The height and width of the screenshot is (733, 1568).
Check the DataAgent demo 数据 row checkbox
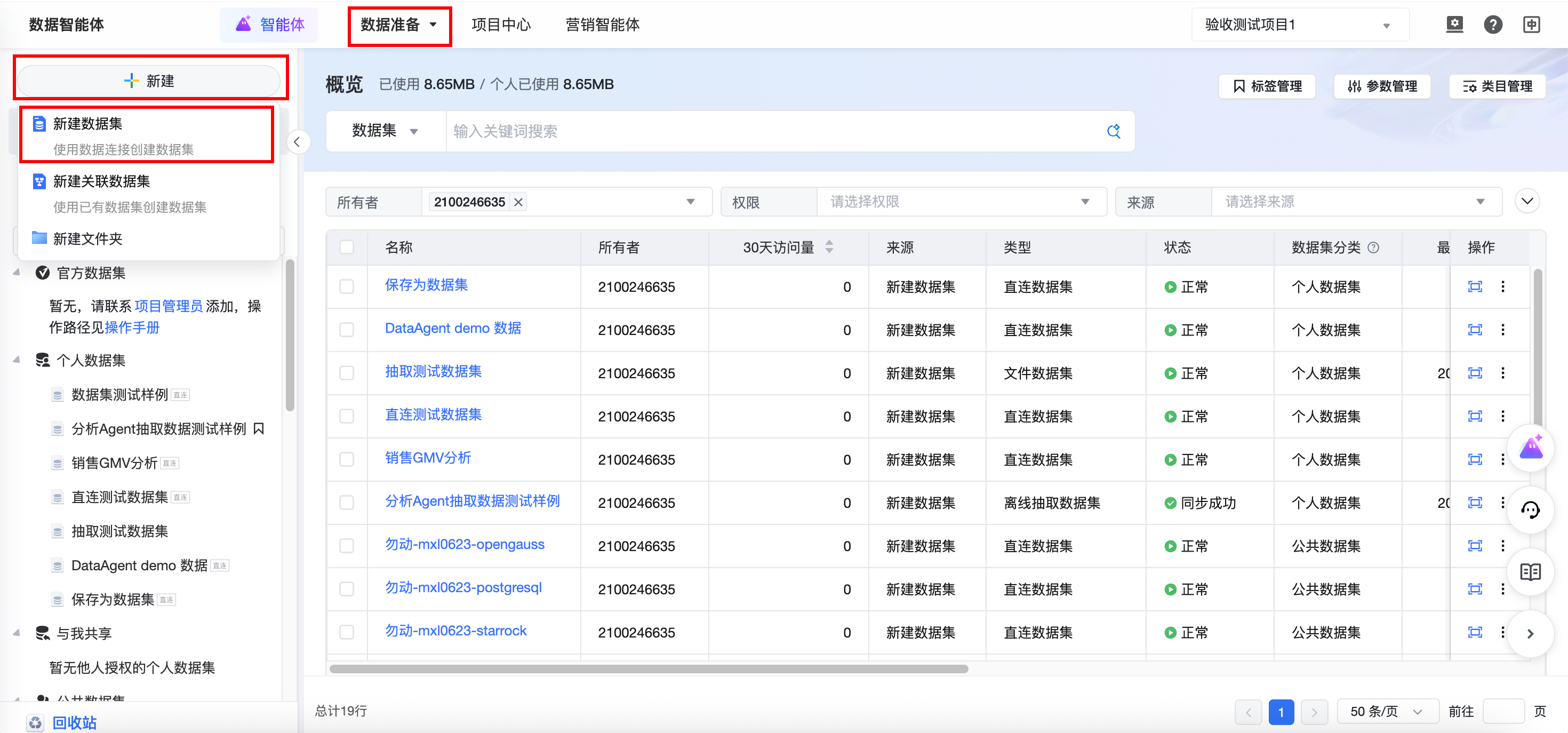346,330
